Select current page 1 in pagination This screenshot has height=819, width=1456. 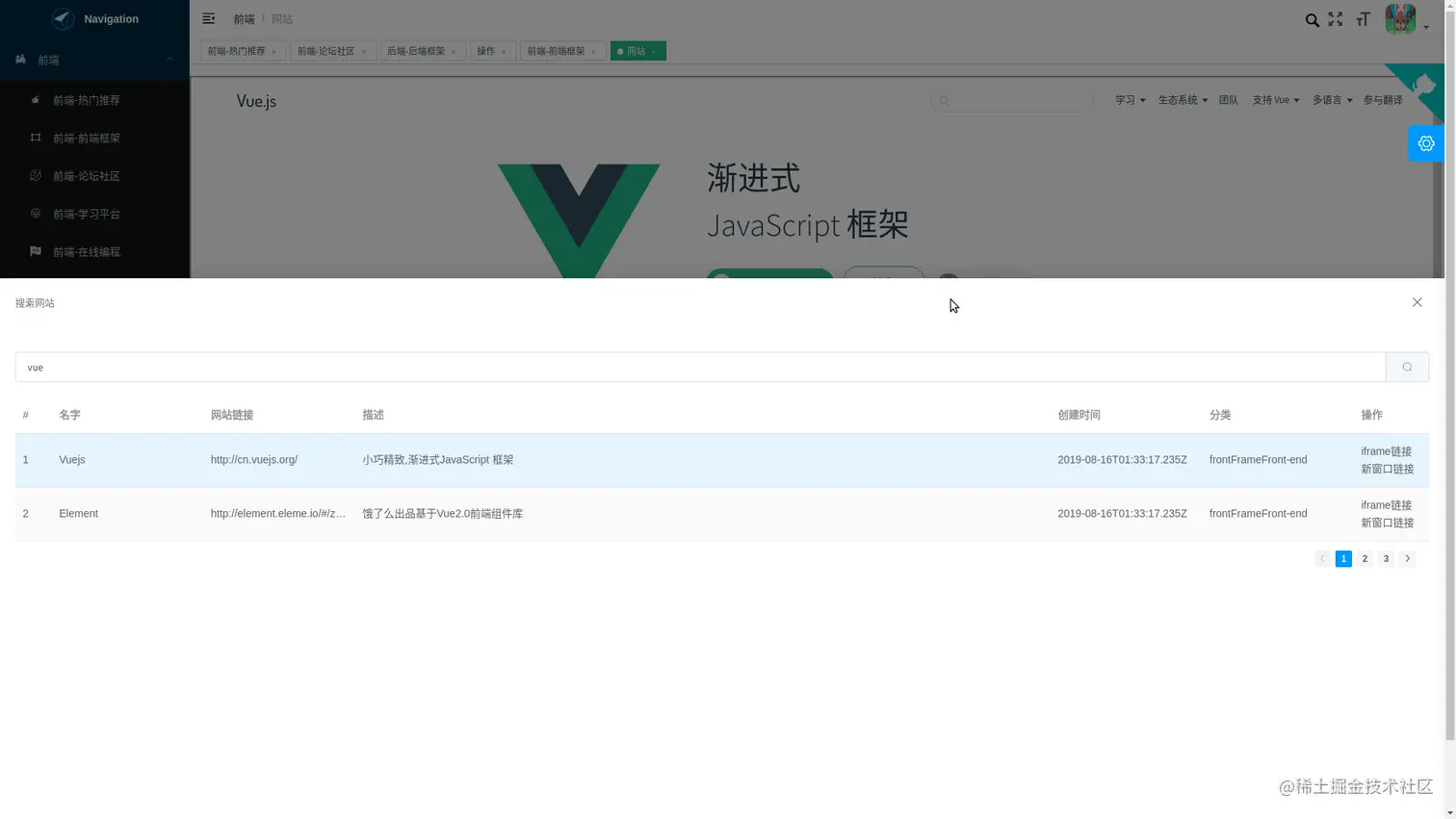1343,558
